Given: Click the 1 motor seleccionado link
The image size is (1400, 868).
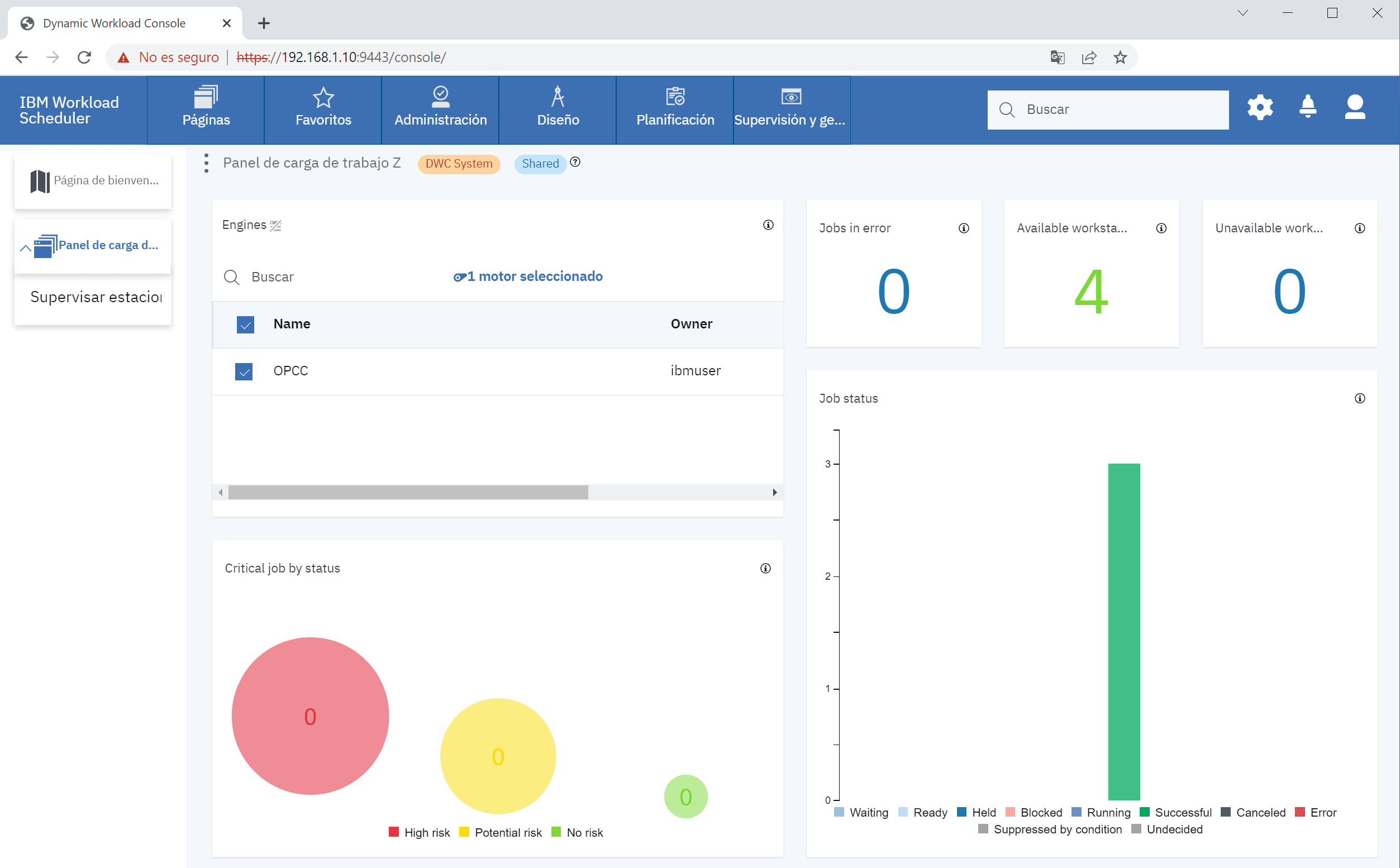Looking at the screenshot, I should click(x=527, y=276).
